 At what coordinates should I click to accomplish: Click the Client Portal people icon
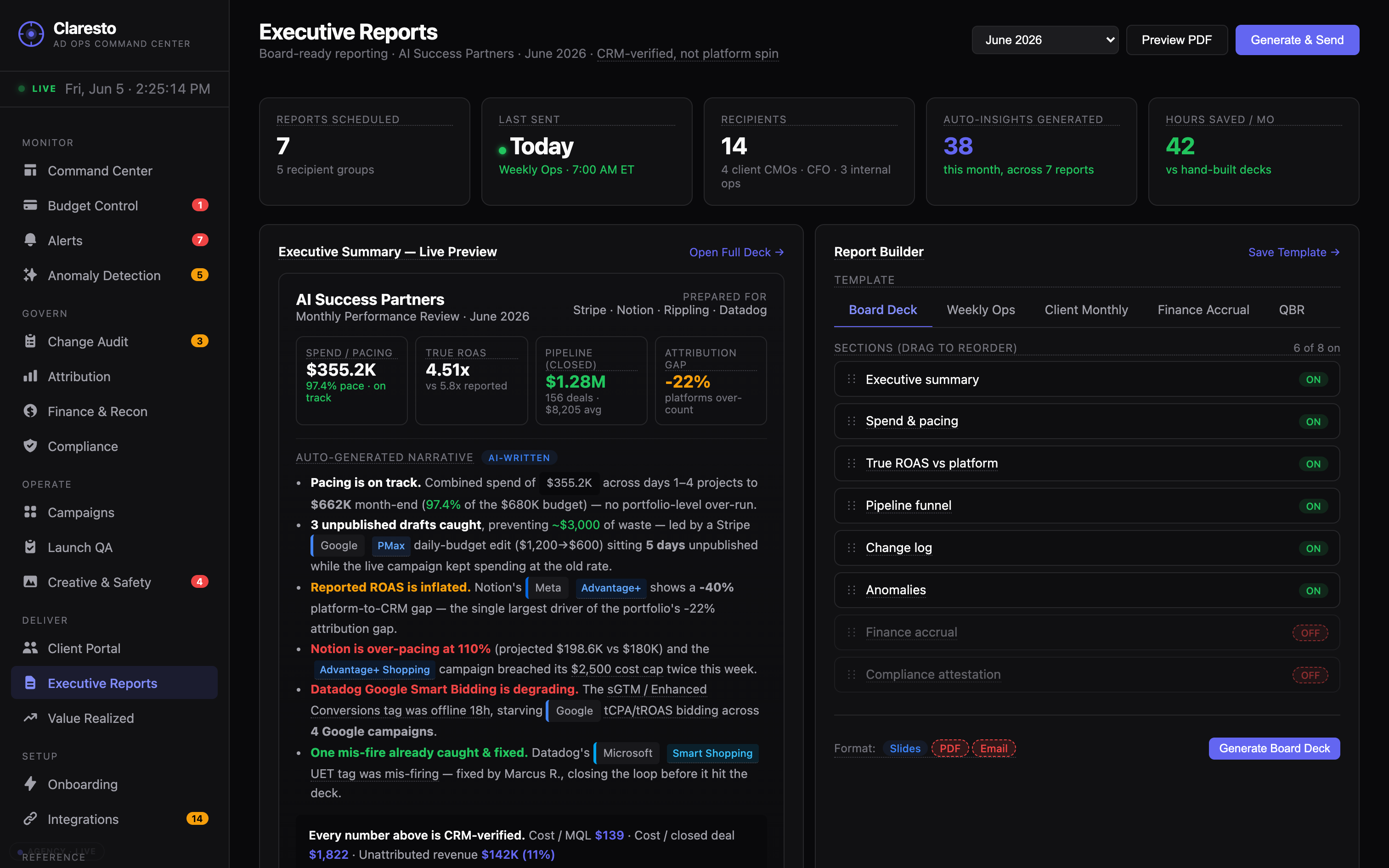click(x=30, y=648)
